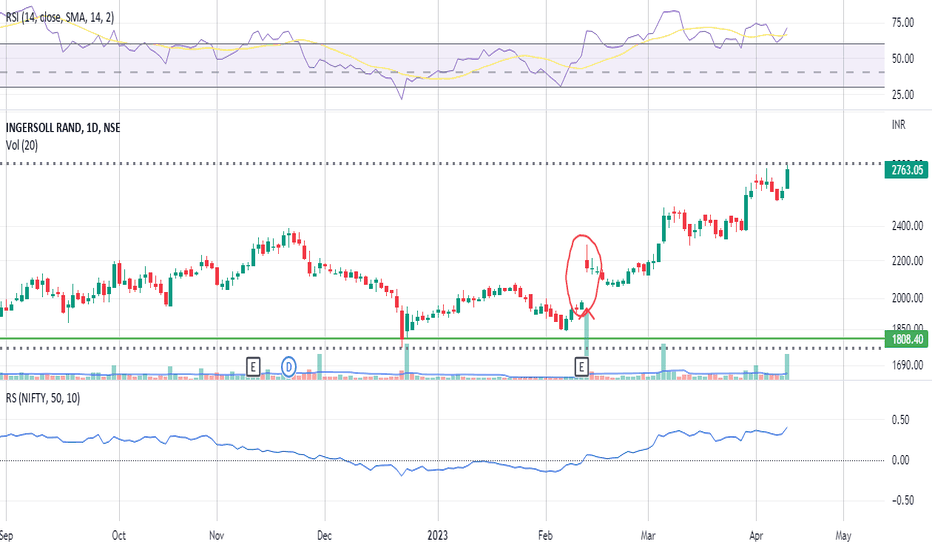Click the Dec label on the time axis
Viewport: 932px width, 550px height.
click(x=324, y=536)
